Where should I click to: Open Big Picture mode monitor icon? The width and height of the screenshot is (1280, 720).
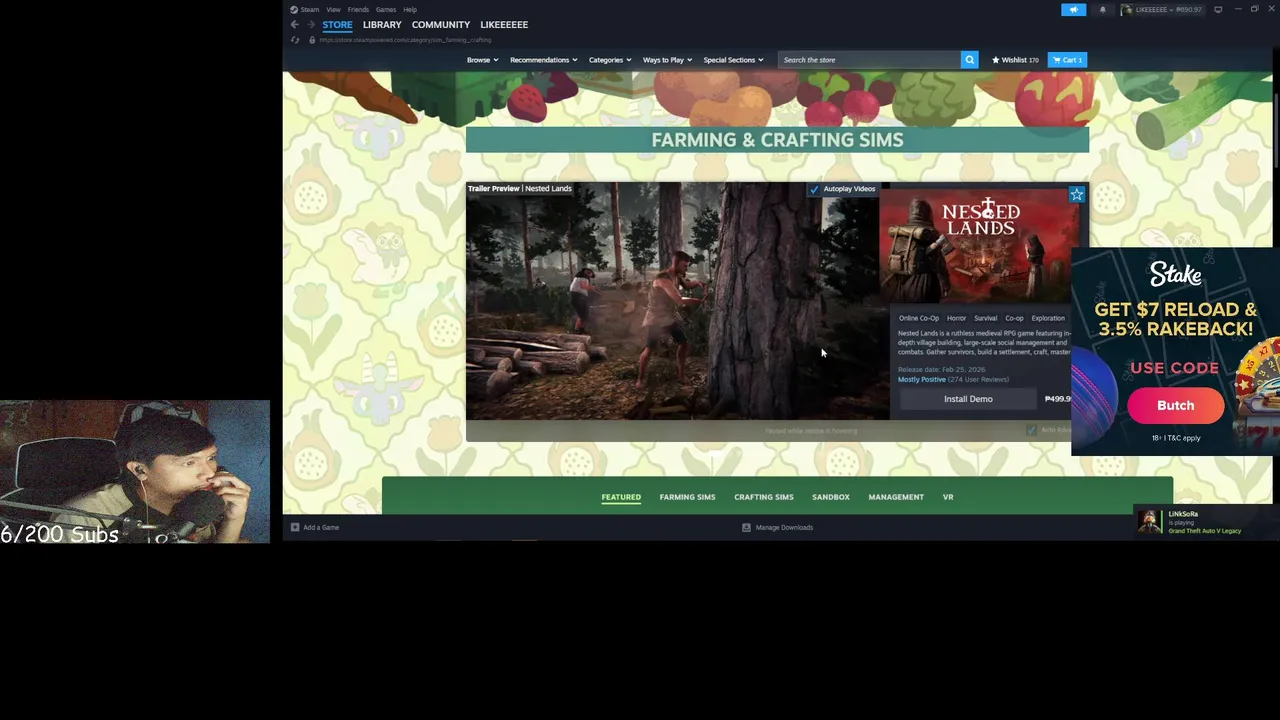(x=1218, y=9)
